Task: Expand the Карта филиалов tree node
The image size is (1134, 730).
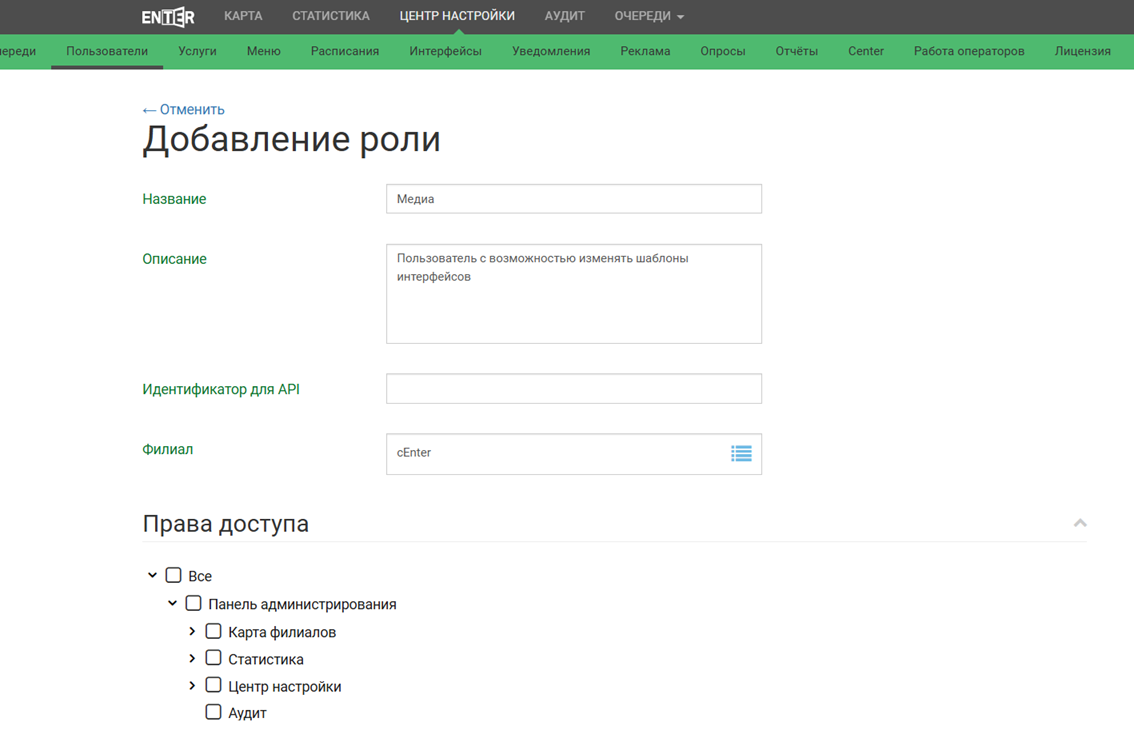Action: click(x=192, y=632)
